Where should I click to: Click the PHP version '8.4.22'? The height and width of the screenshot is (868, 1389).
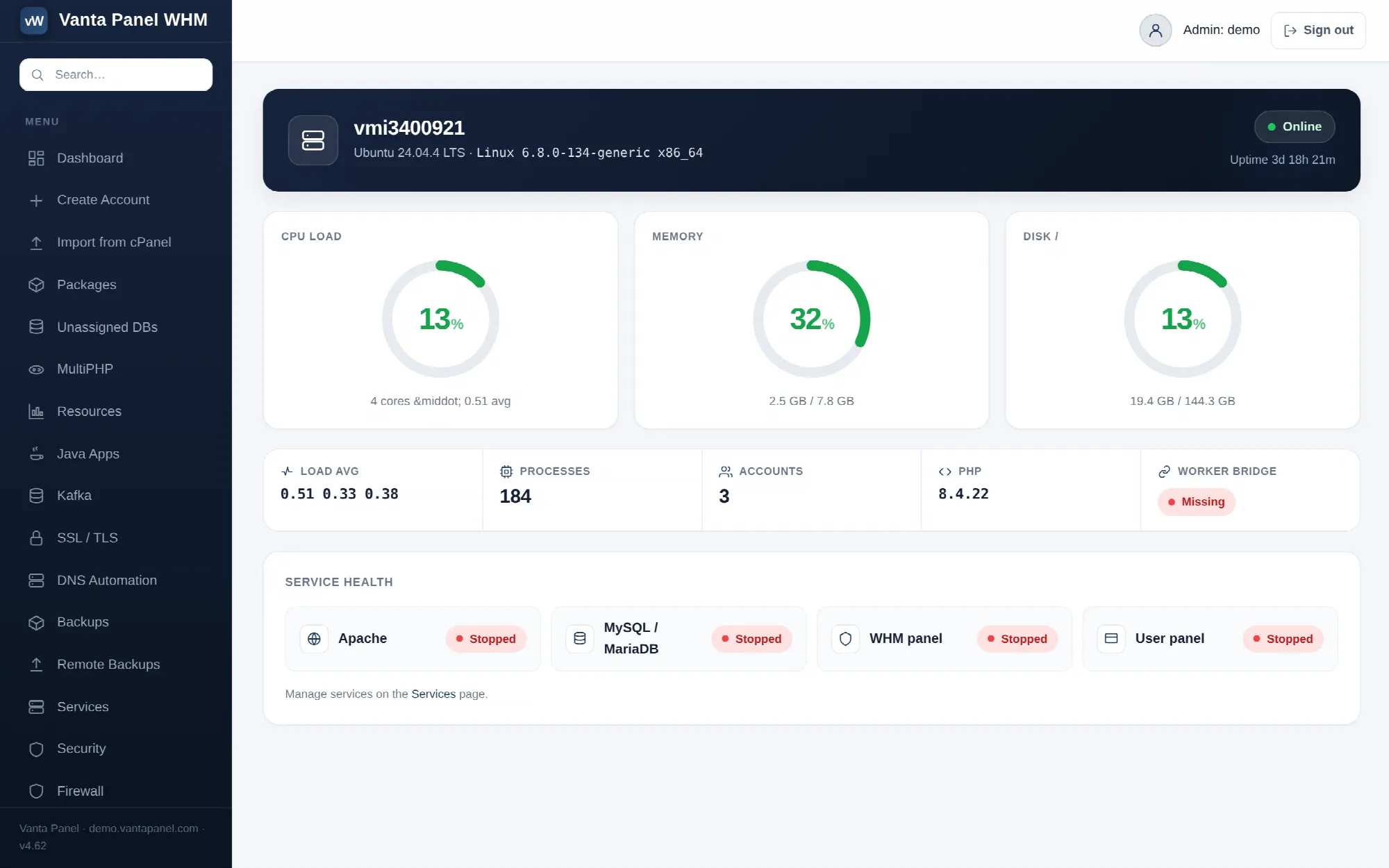tap(963, 494)
